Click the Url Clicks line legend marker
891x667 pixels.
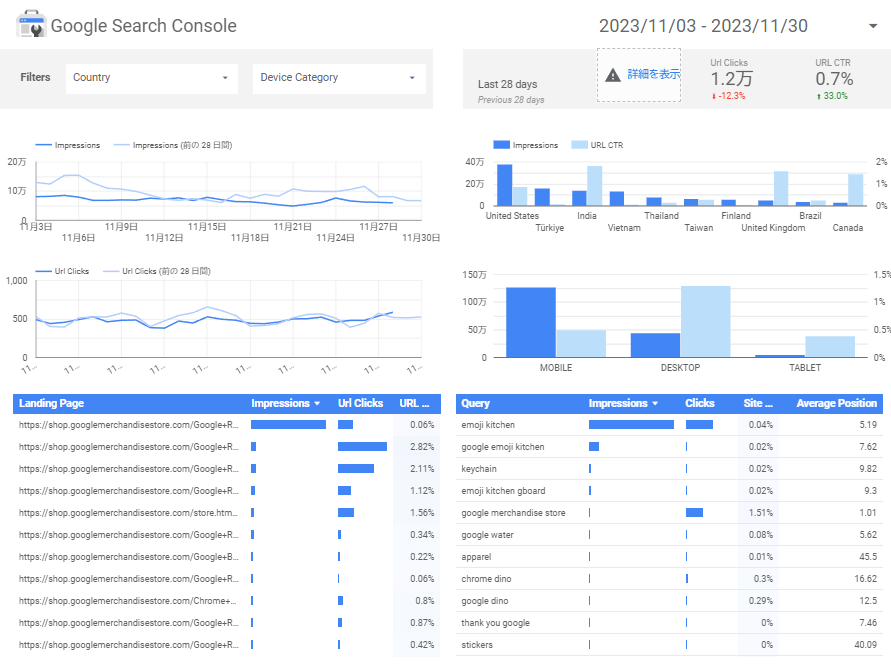click(x=43, y=271)
